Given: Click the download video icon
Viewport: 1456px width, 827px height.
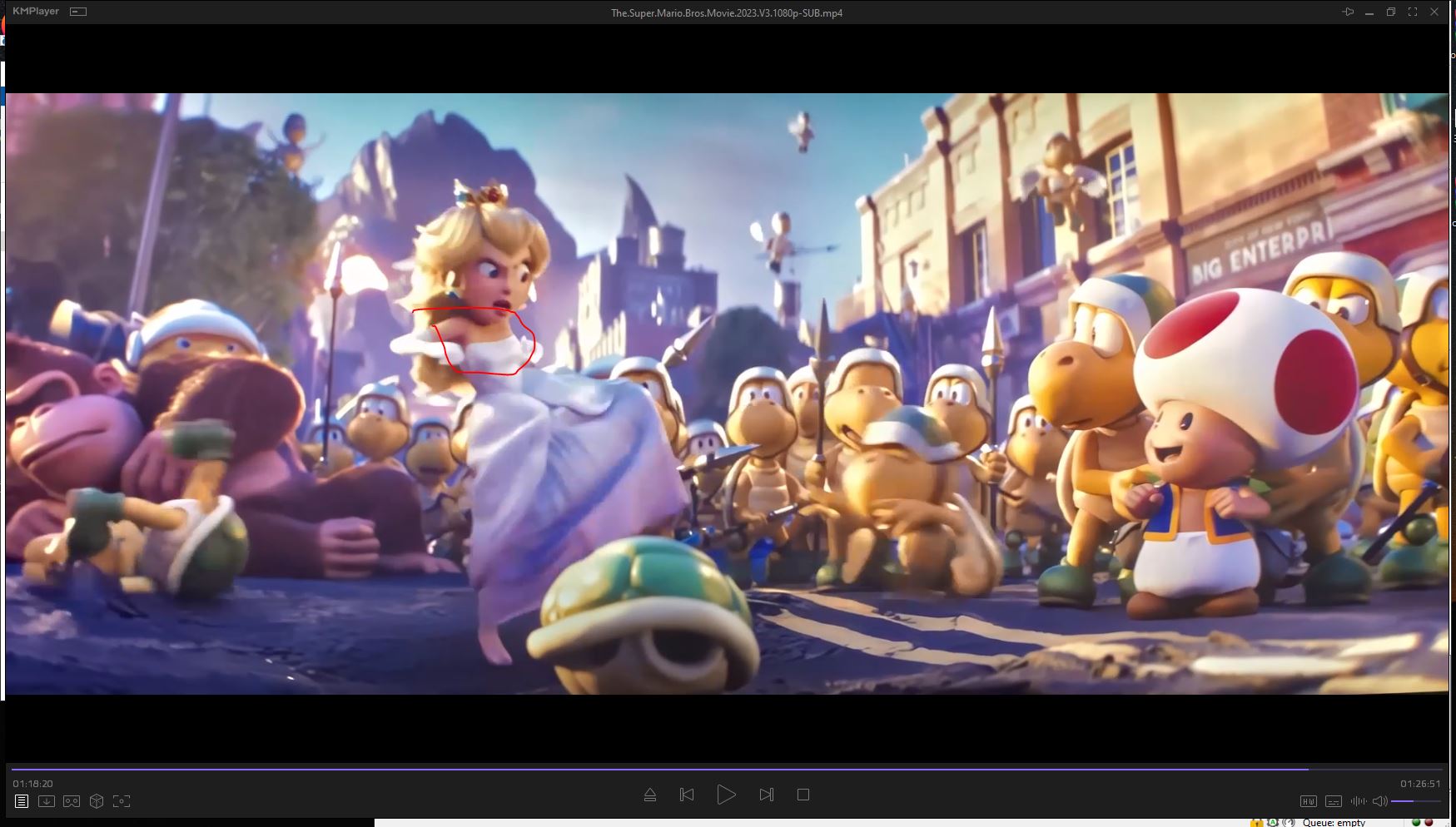Looking at the screenshot, I should click(x=47, y=801).
